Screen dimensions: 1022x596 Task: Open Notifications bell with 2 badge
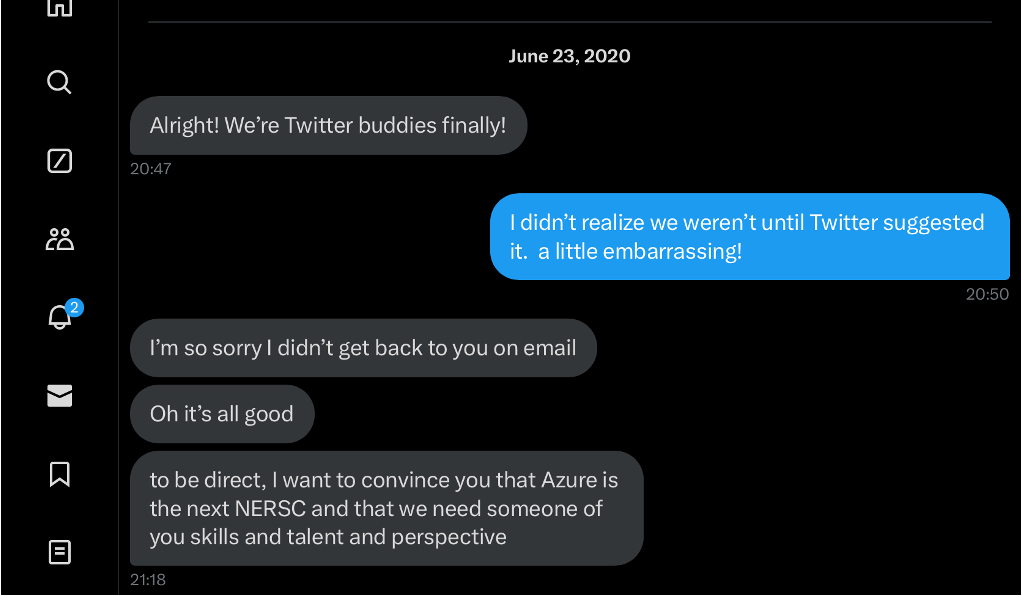pyautogui.click(x=60, y=317)
